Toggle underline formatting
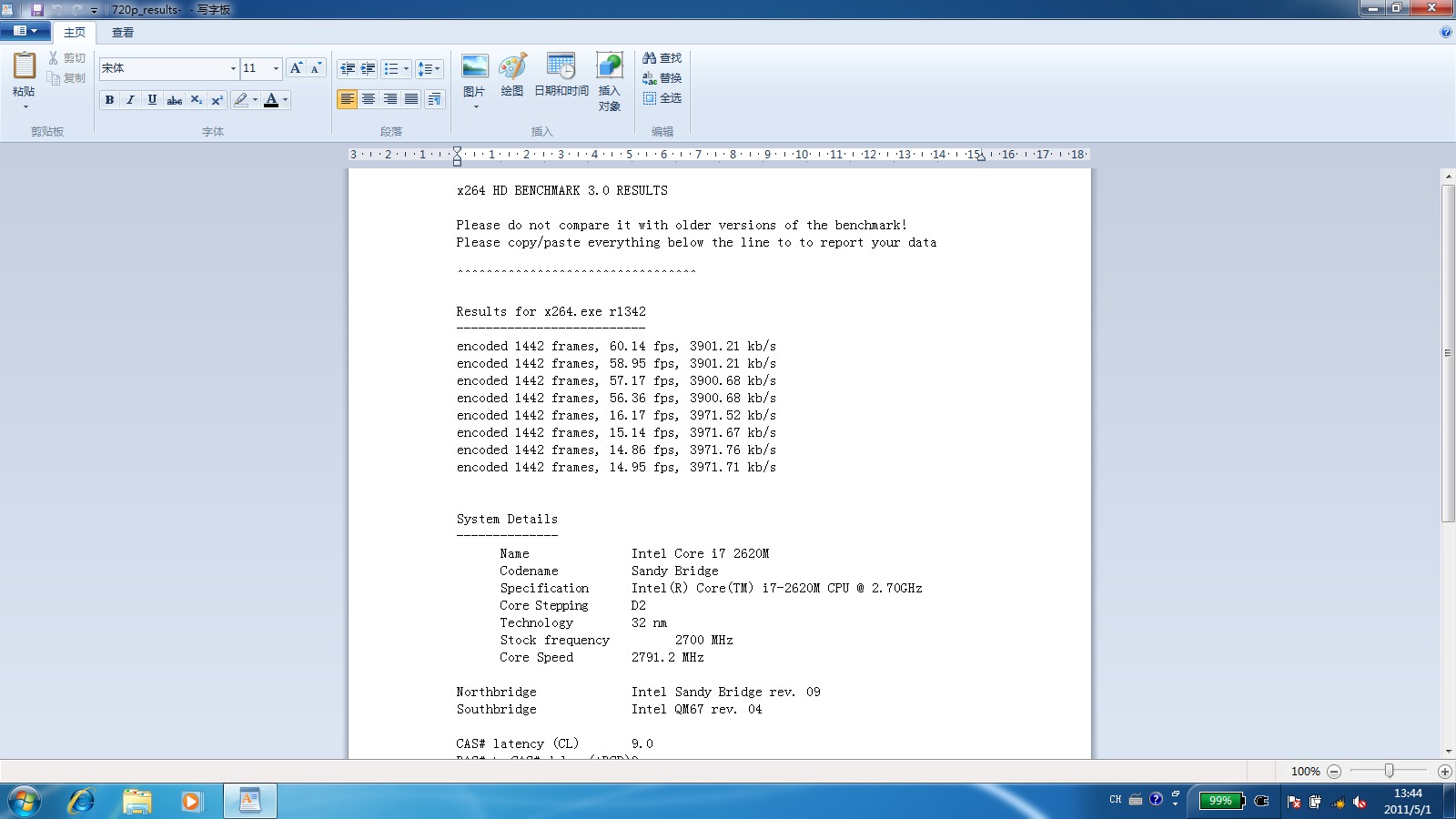1456x819 pixels. pyautogui.click(x=152, y=100)
